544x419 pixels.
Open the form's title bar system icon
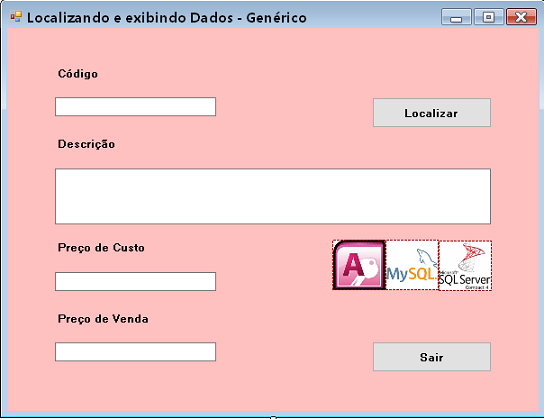pyautogui.click(x=16, y=16)
